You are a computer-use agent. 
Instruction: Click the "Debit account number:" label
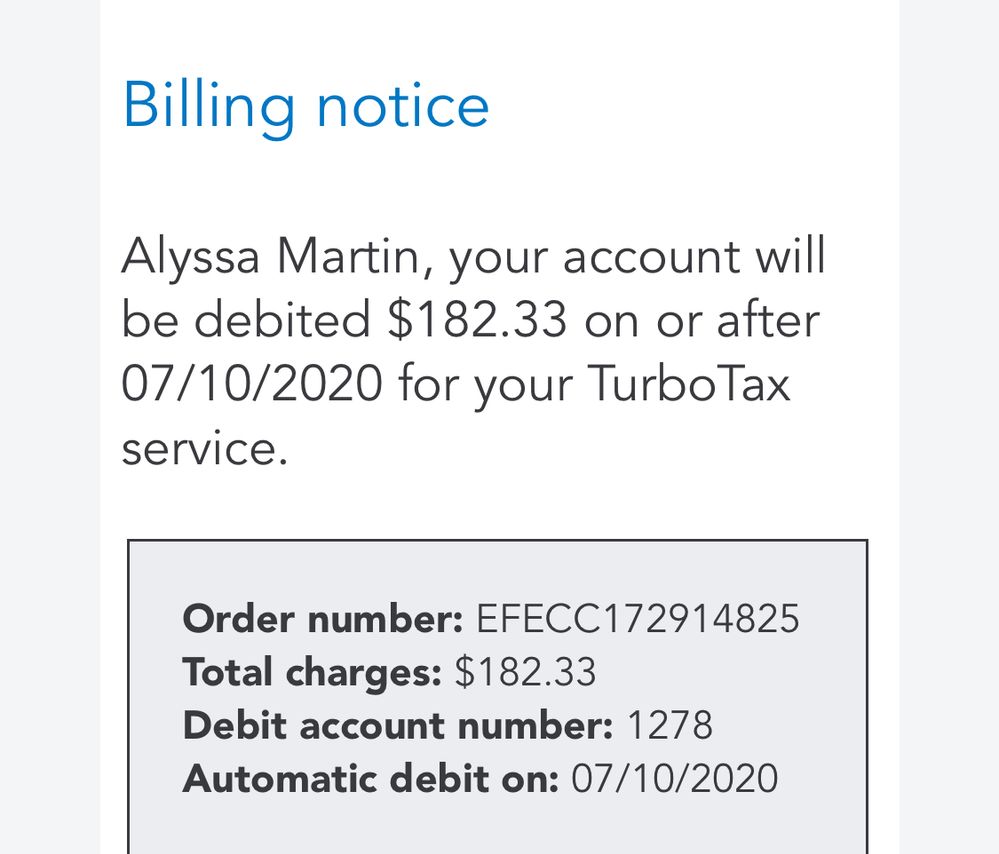coord(397,725)
